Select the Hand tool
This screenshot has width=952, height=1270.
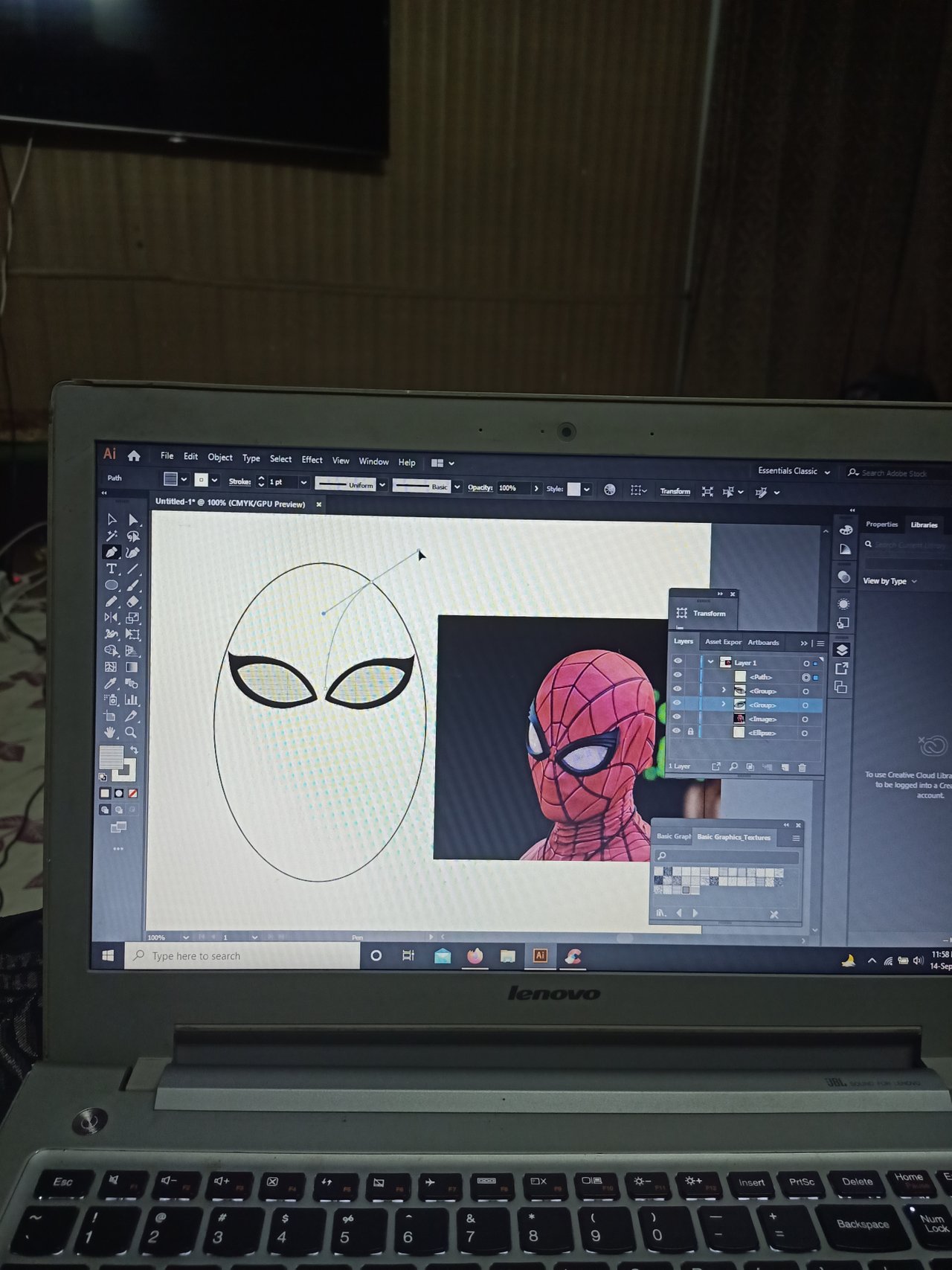click(x=110, y=732)
